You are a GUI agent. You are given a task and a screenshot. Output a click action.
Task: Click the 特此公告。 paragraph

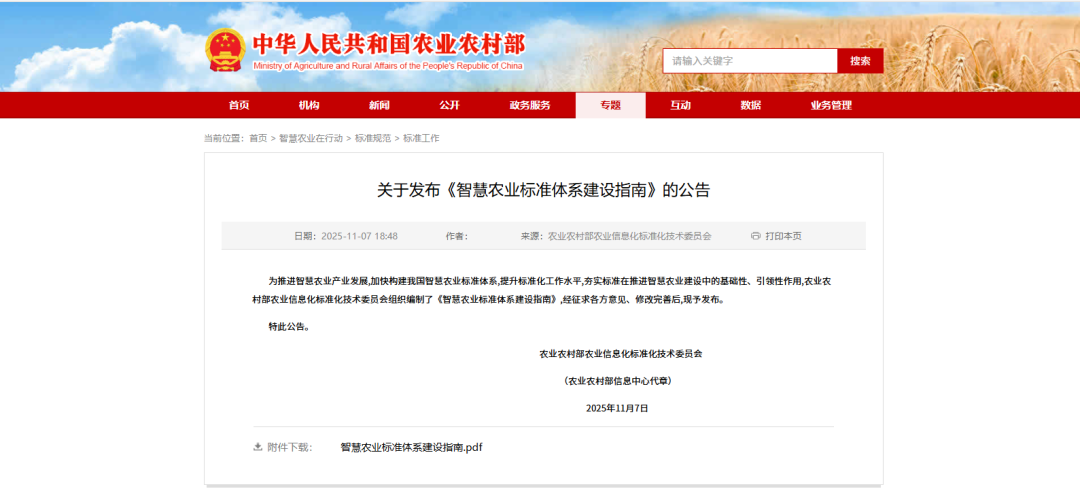[289, 326]
